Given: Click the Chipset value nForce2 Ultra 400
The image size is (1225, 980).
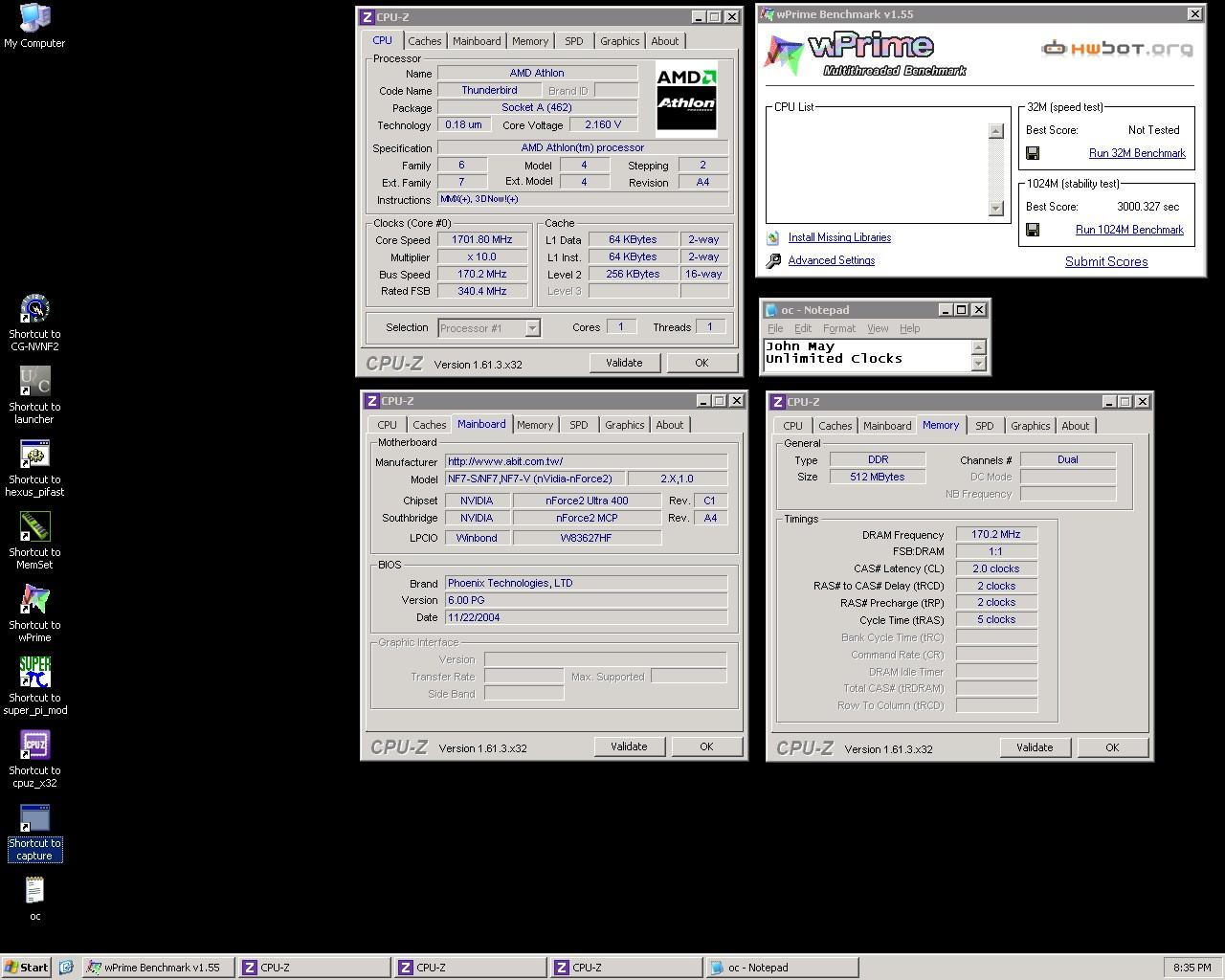Looking at the screenshot, I should pos(587,501).
